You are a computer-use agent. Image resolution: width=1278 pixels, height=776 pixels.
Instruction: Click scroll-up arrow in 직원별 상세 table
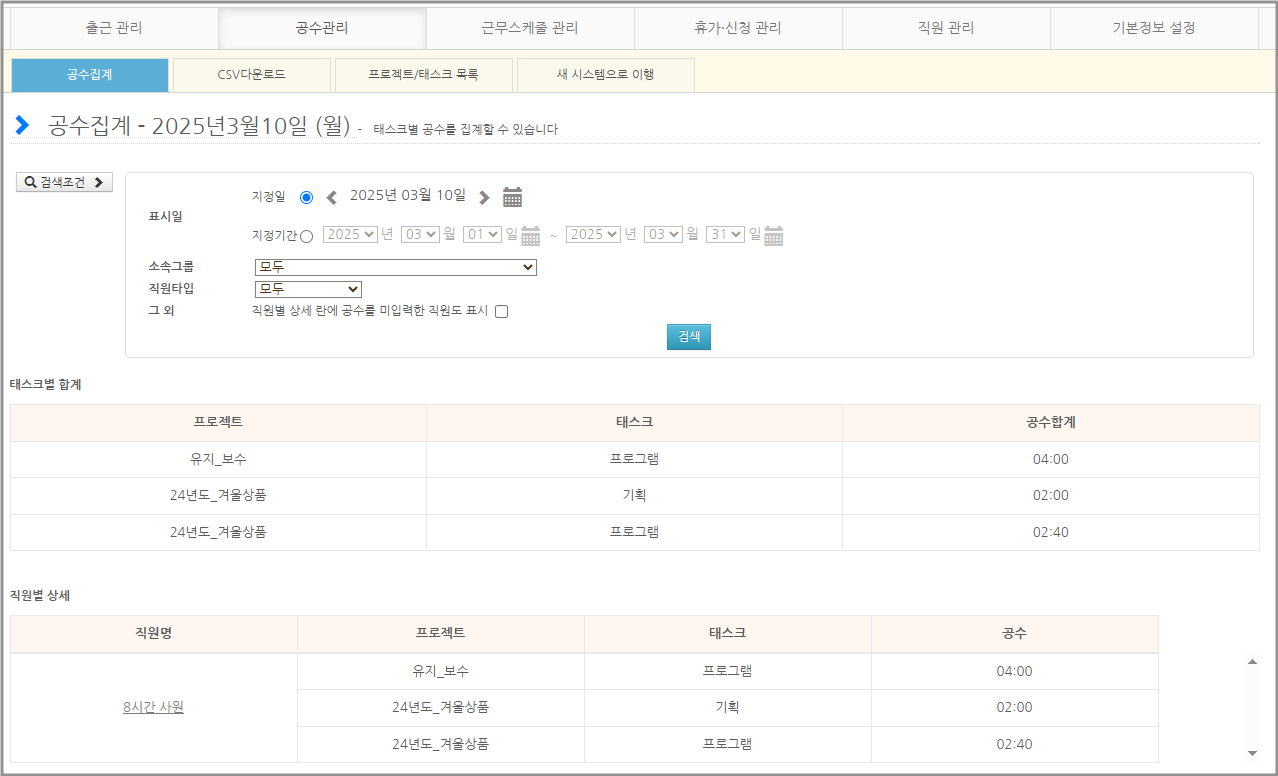[x=1251, y=662]
